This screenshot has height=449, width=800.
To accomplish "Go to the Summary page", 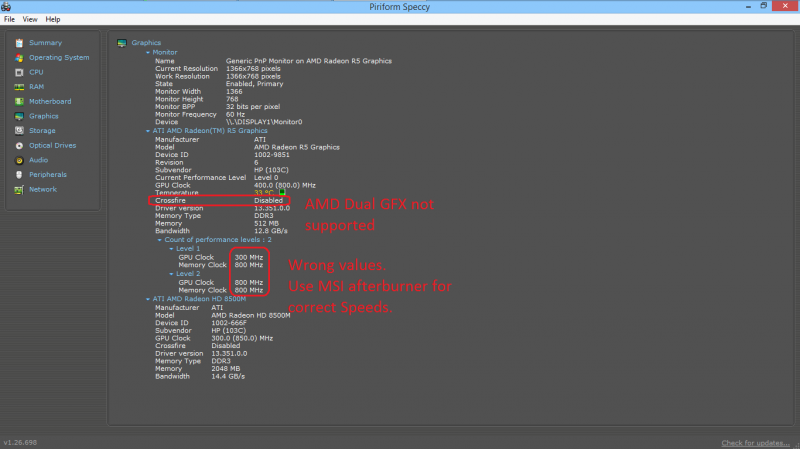I will pyautogui.click(x=45, y=43).
